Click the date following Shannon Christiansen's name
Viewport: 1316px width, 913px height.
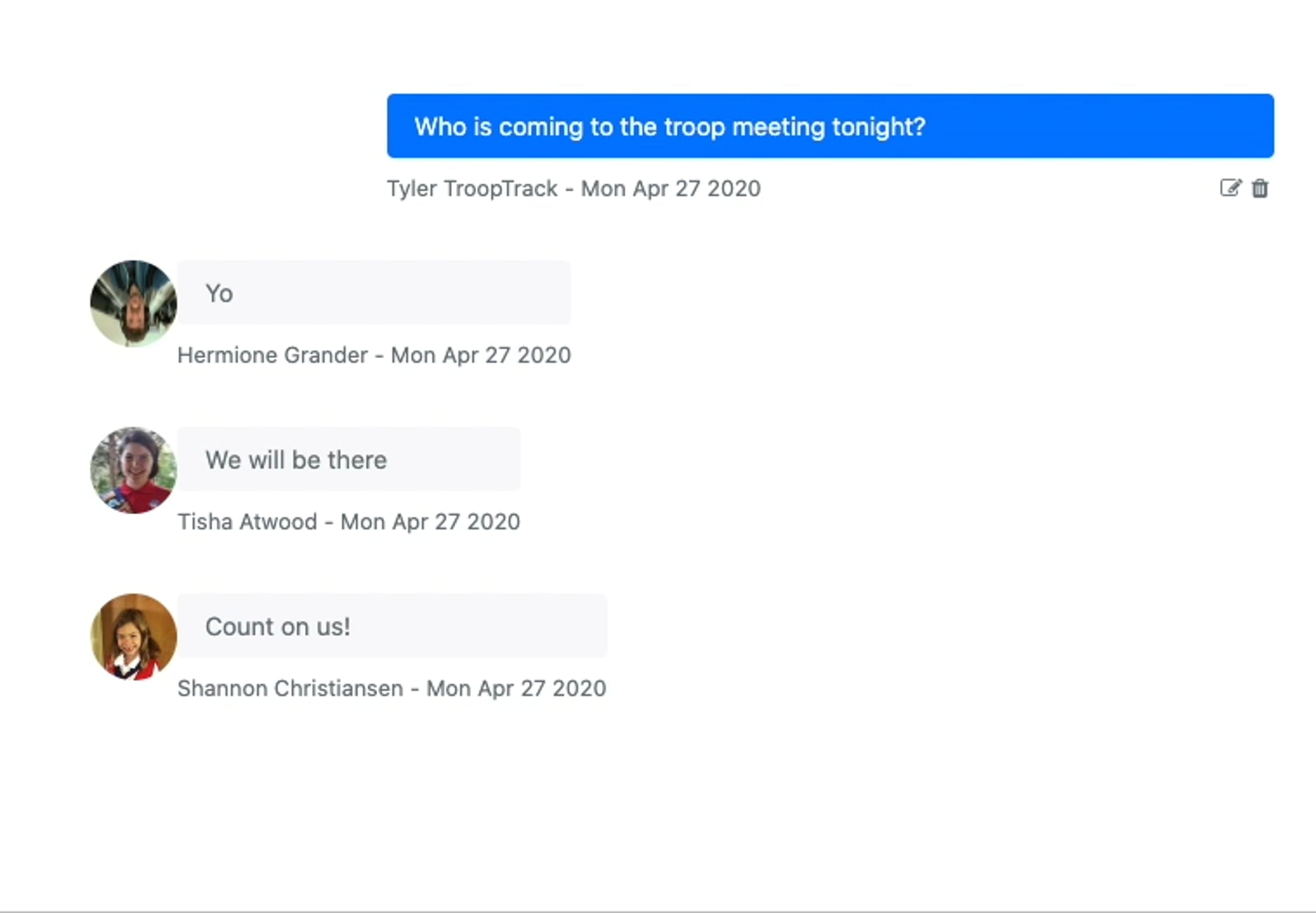(516, 688)
